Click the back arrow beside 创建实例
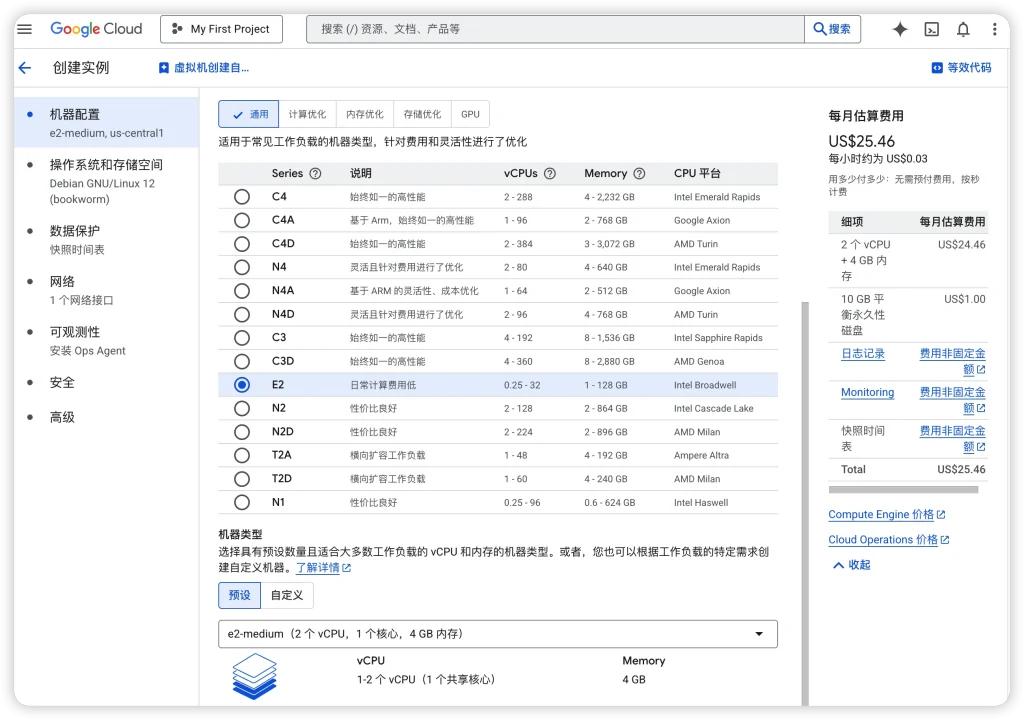This screenshot has height=720, width=1024. click(25, 68)
